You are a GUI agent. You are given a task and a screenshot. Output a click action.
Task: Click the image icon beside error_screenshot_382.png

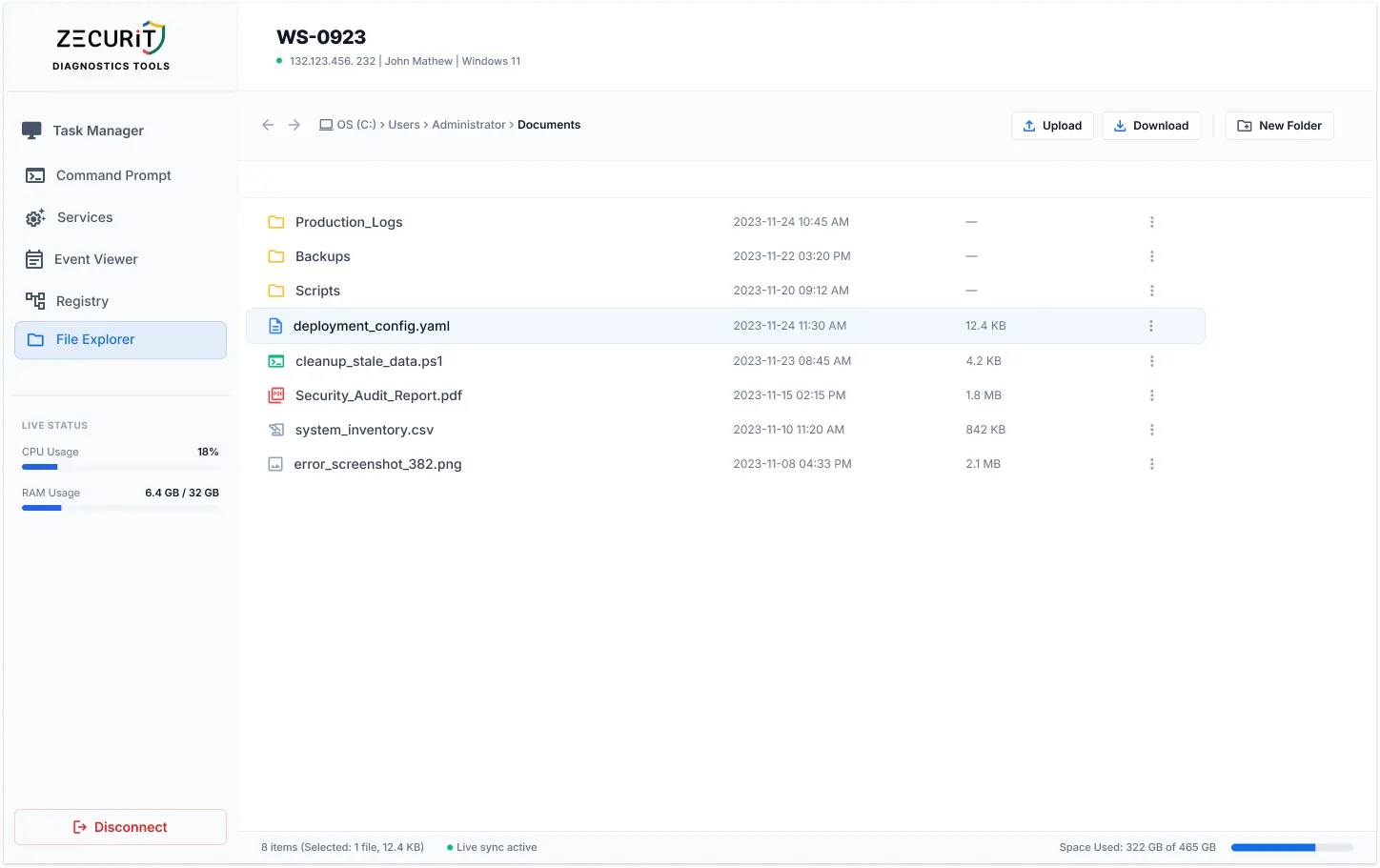[x=275, y=464]
